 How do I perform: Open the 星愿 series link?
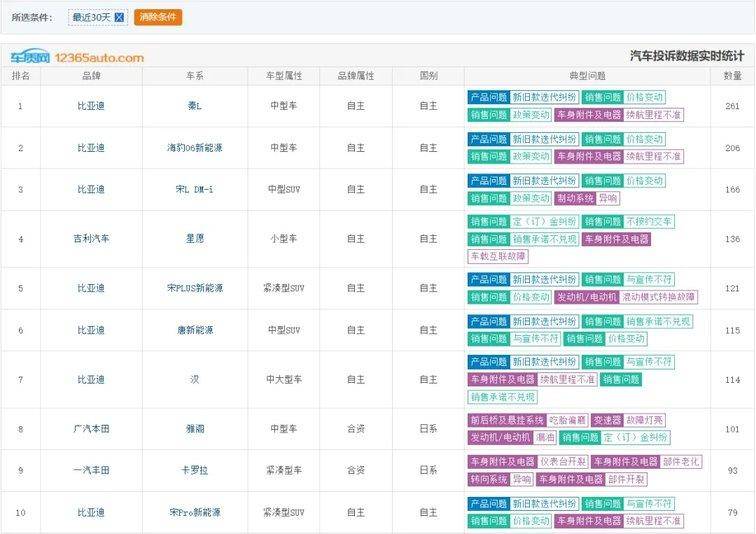click(195, 239)
